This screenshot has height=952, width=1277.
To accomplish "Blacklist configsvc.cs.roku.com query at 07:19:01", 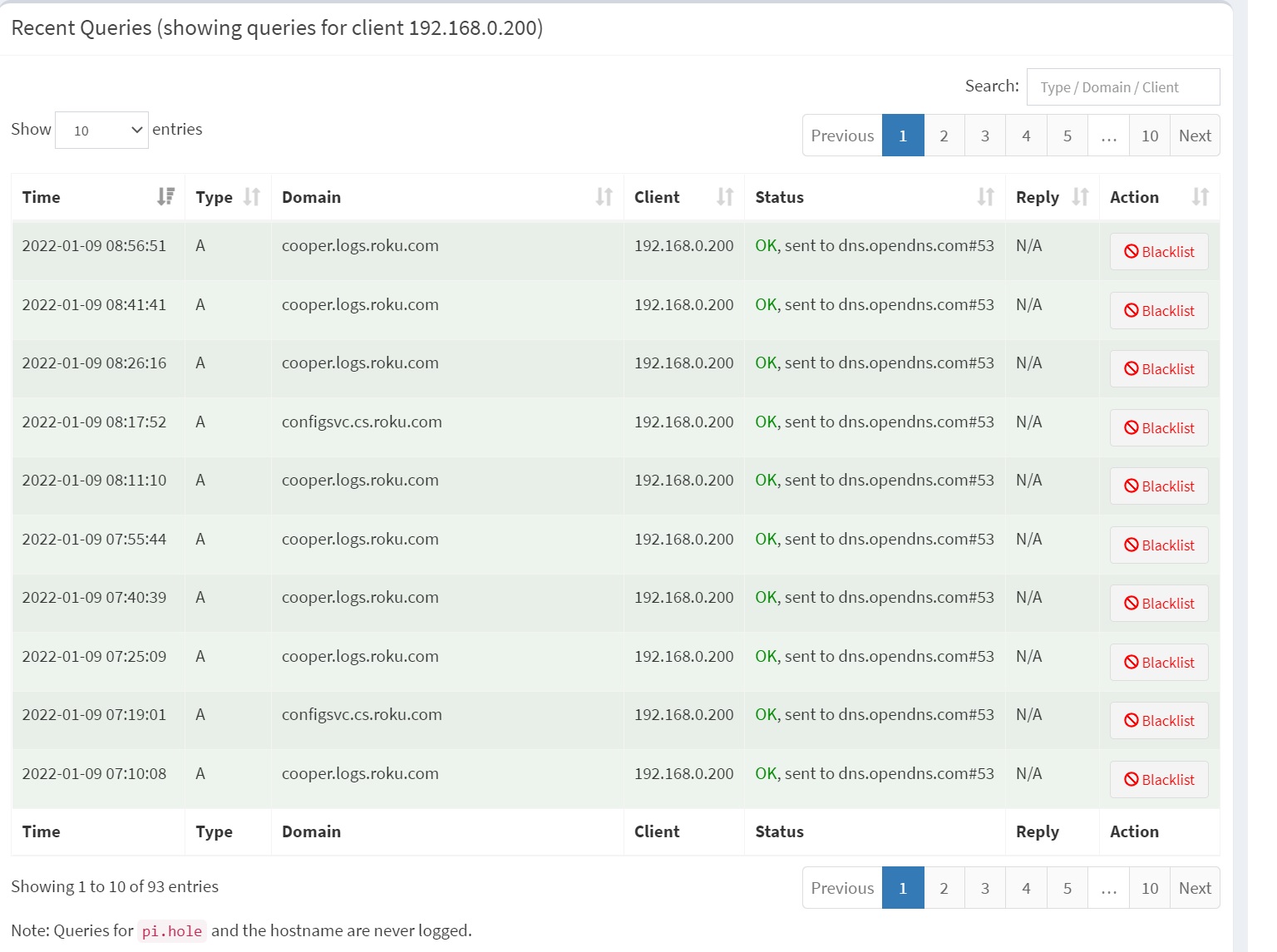I will (1159, 720).
